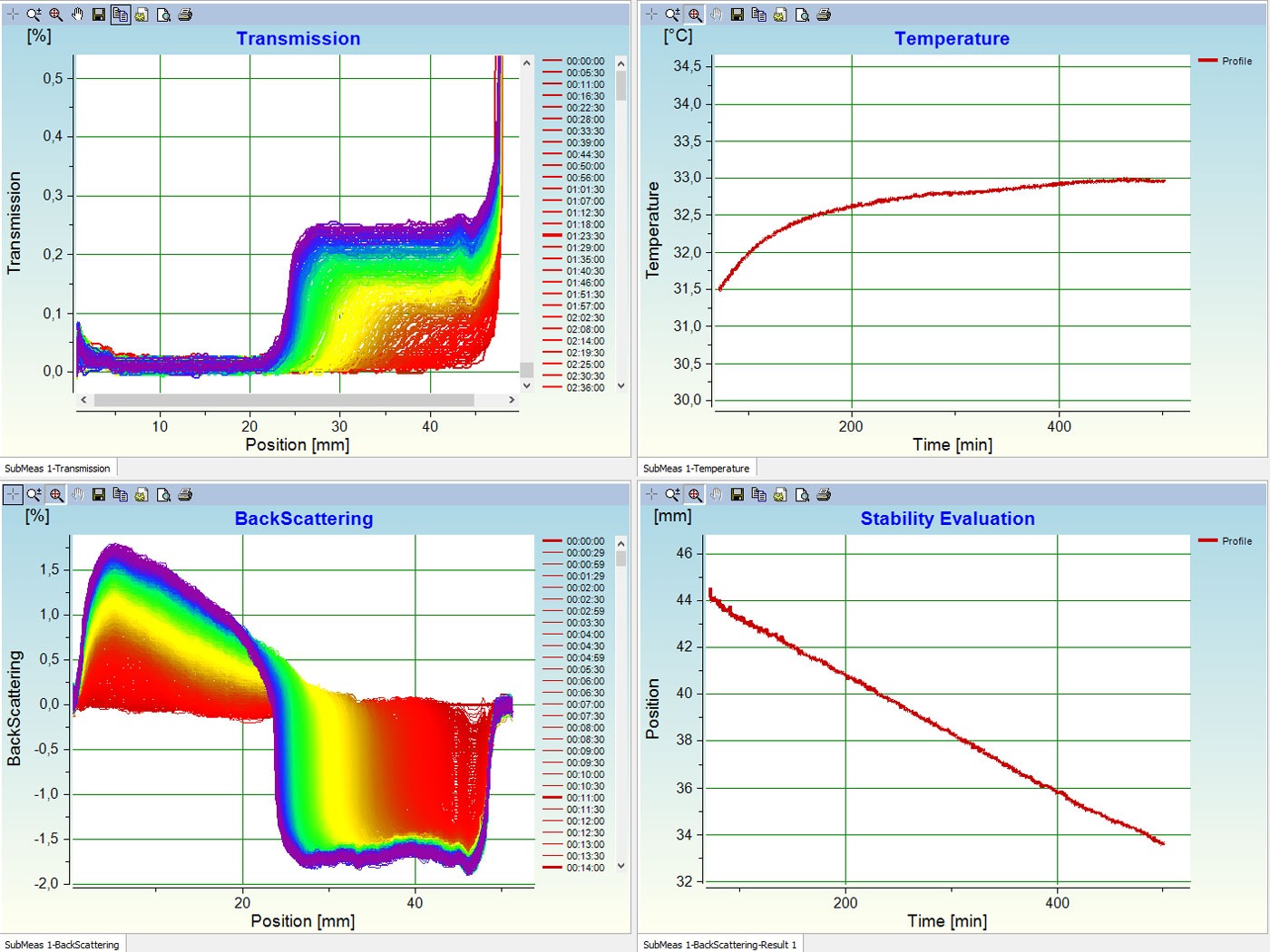1270x952 pixels.
Task: Open print preview for the Temperature chart
Action: pyautogui.click(x=801, y=14)
